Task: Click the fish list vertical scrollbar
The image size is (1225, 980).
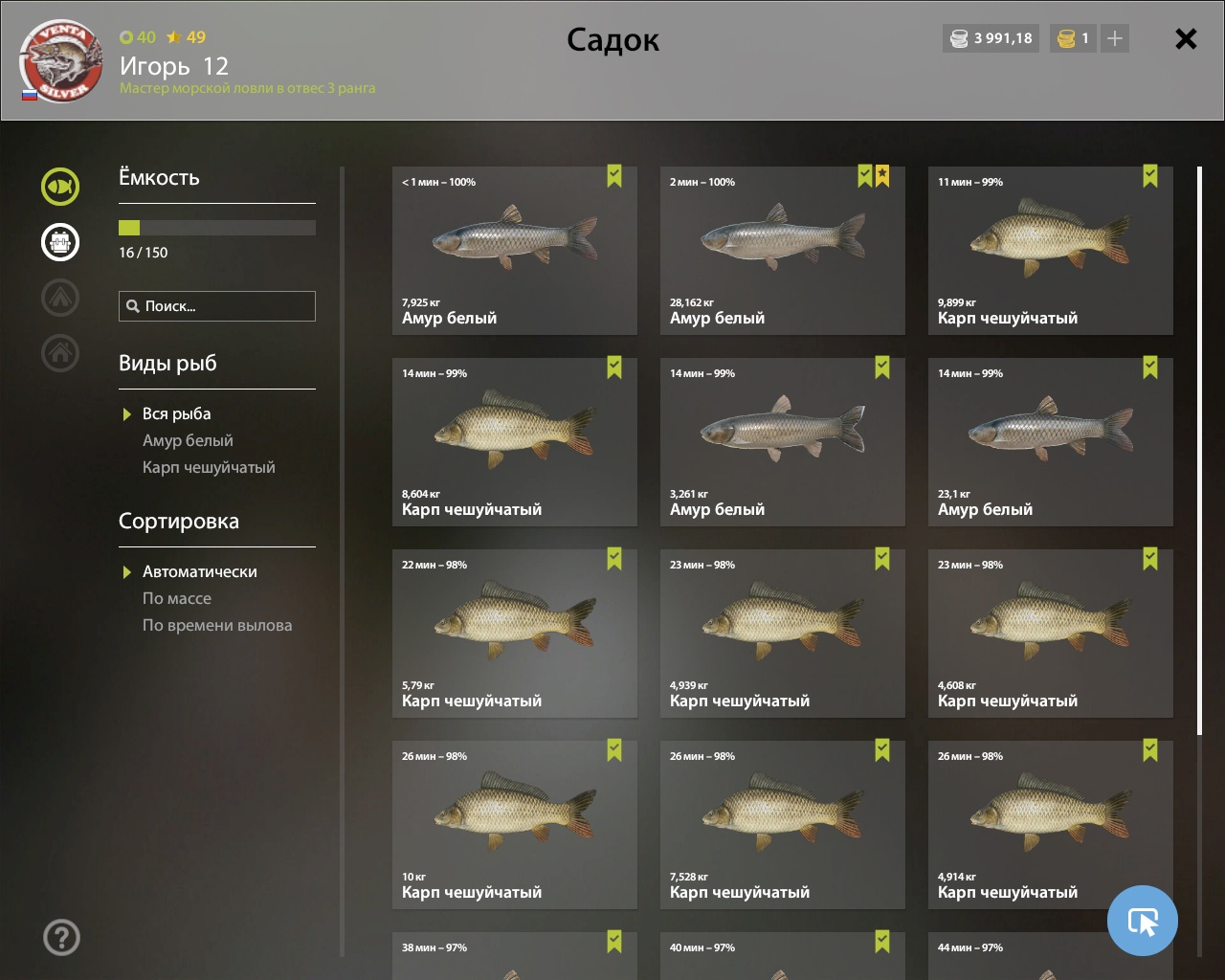Action: click(x=1199, y=451)
